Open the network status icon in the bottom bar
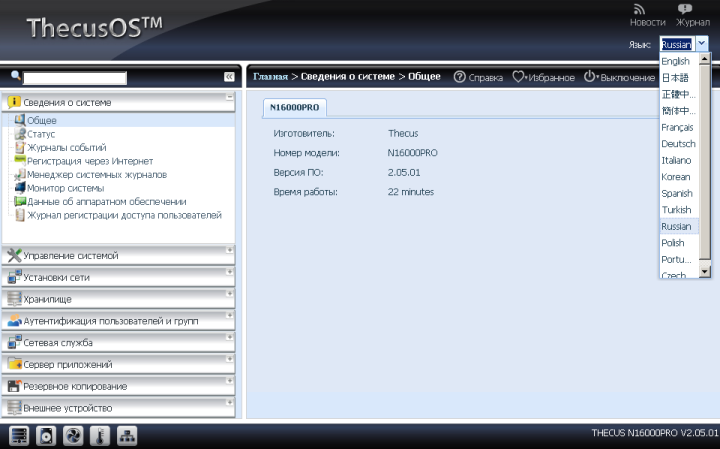The image size is (720, 449). click(x=127, y=436)
